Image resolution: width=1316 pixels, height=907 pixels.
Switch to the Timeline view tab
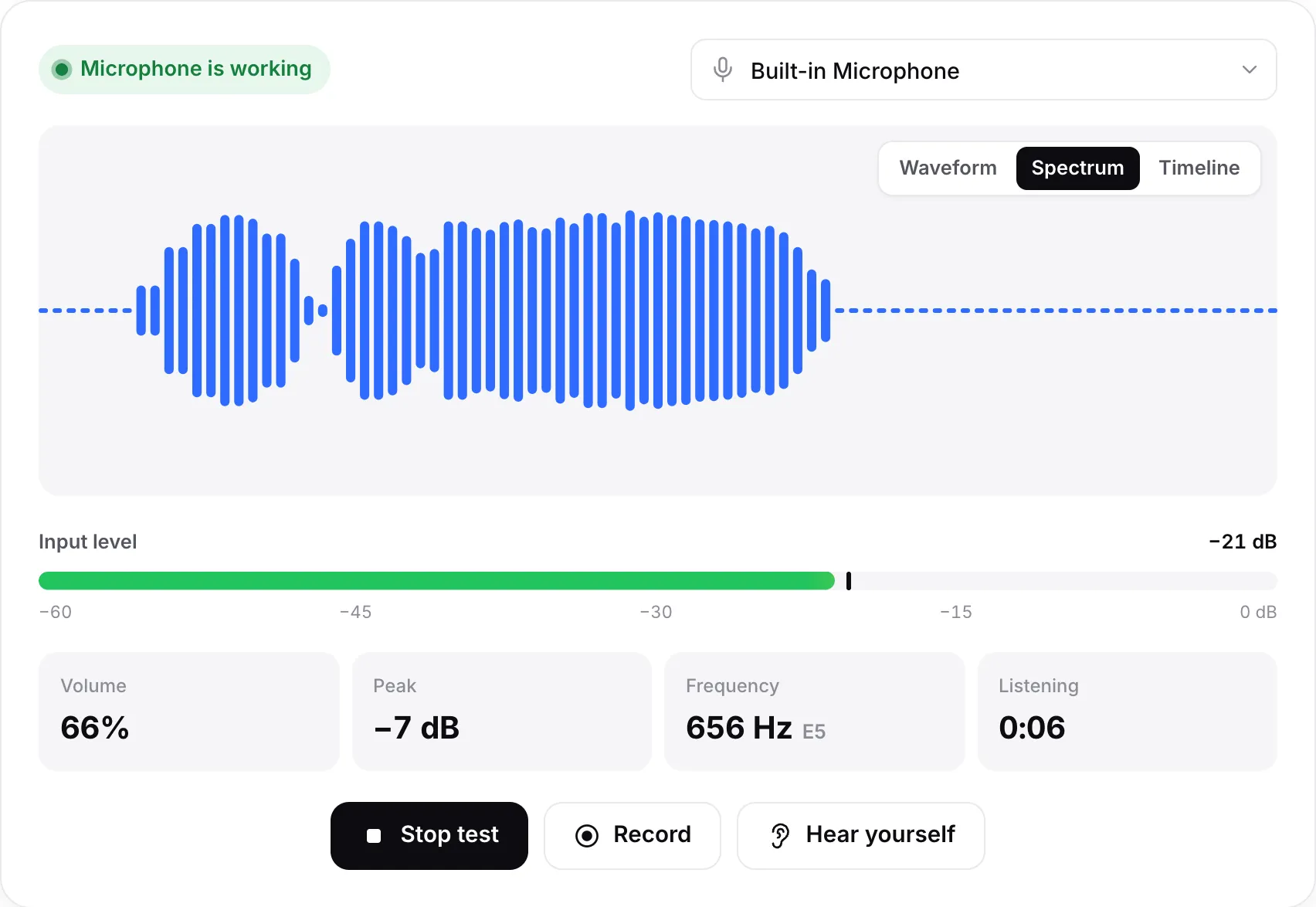[1199, 168]
